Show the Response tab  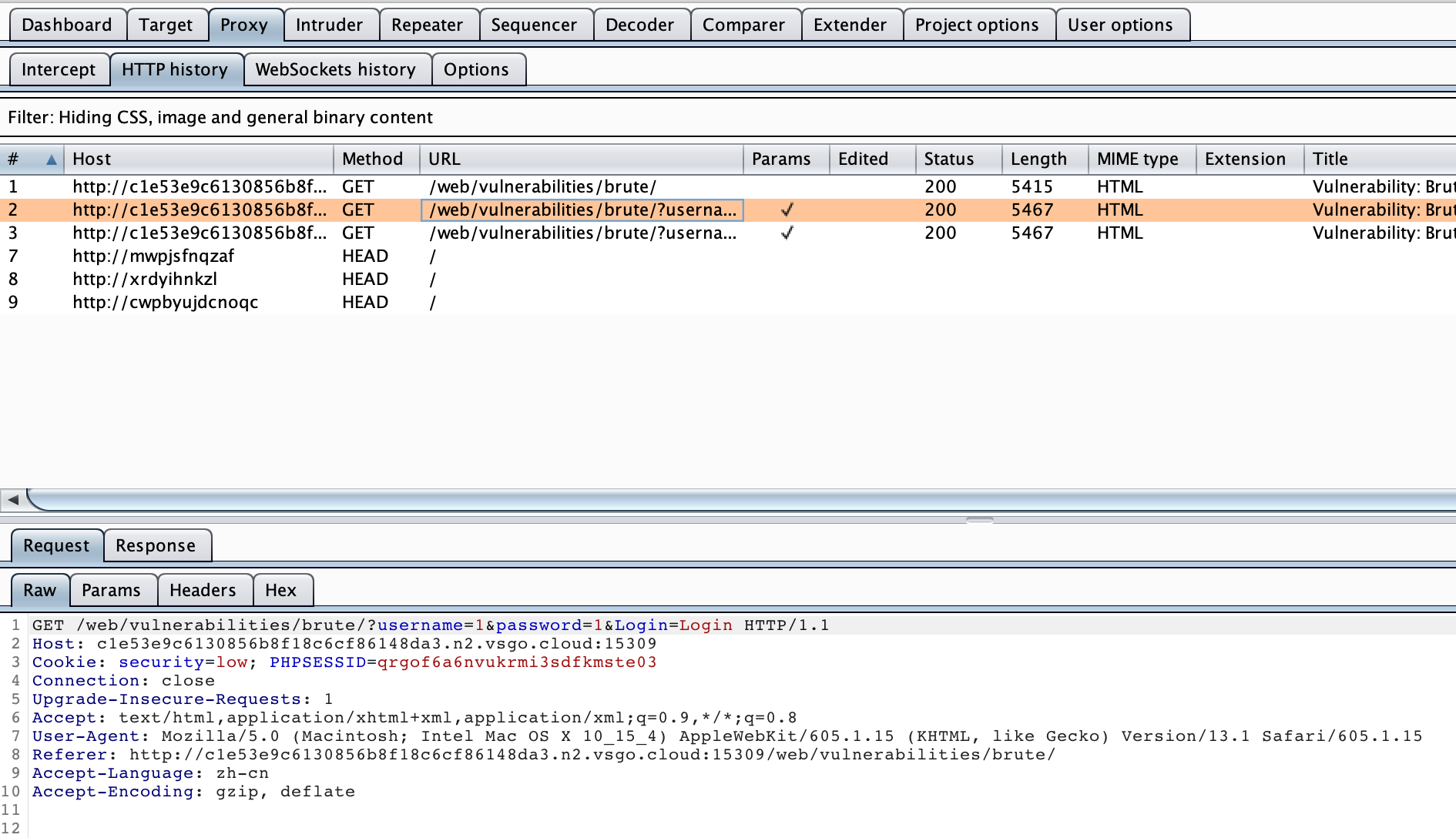pos(156,545)
